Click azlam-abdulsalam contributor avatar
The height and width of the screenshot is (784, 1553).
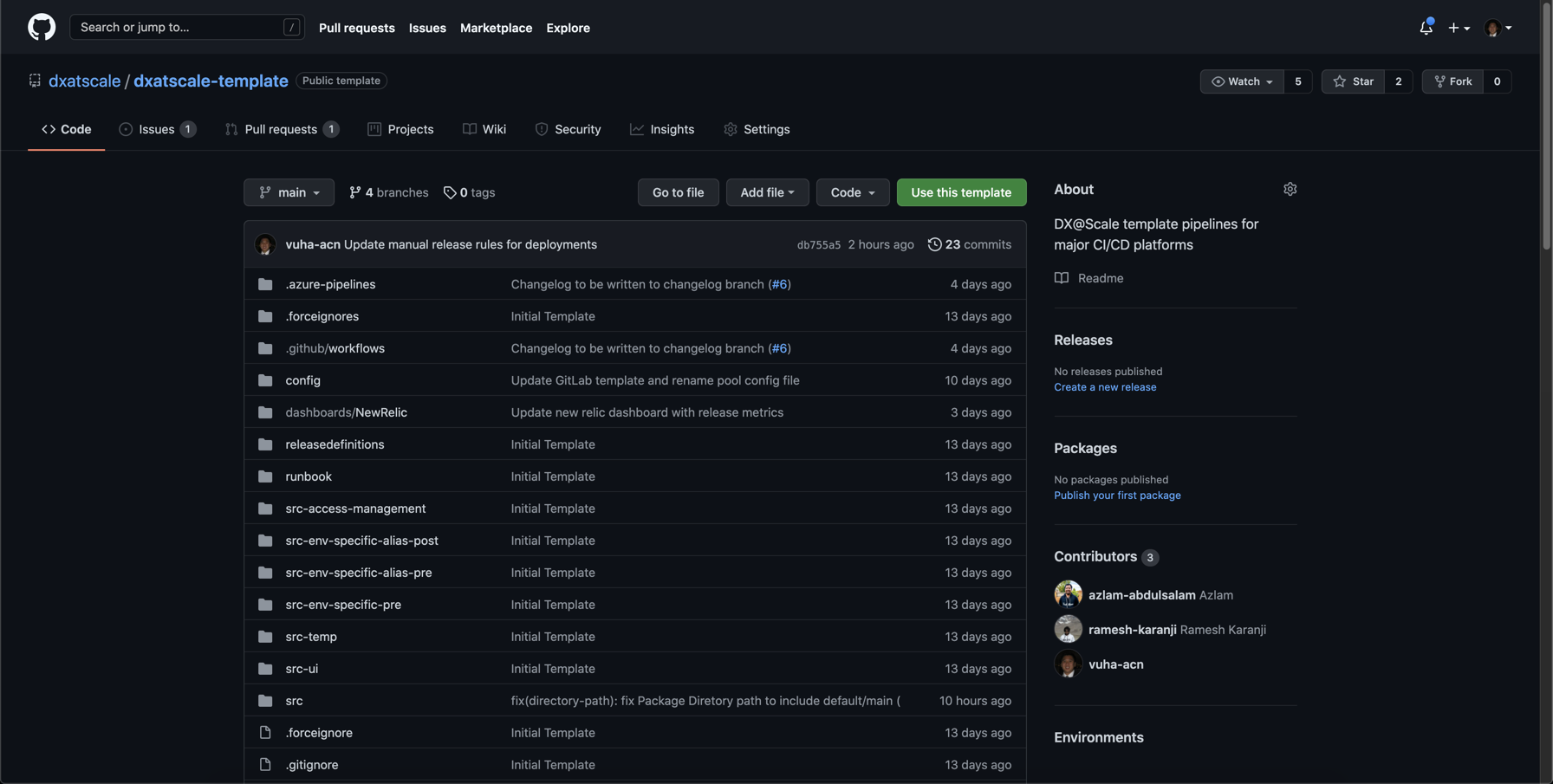(1068, 594)
